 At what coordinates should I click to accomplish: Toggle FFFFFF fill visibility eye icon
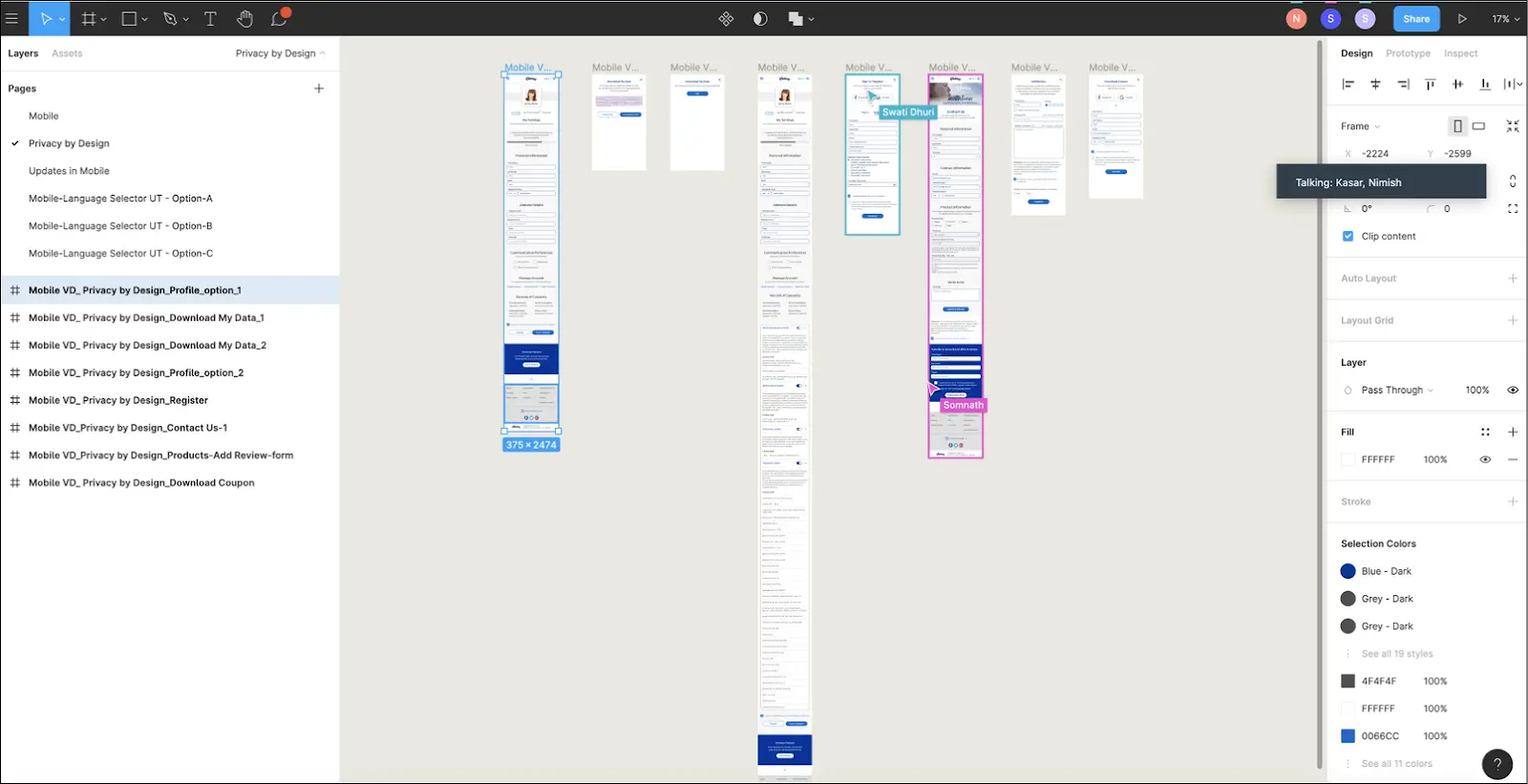(x=1485, y=459)
